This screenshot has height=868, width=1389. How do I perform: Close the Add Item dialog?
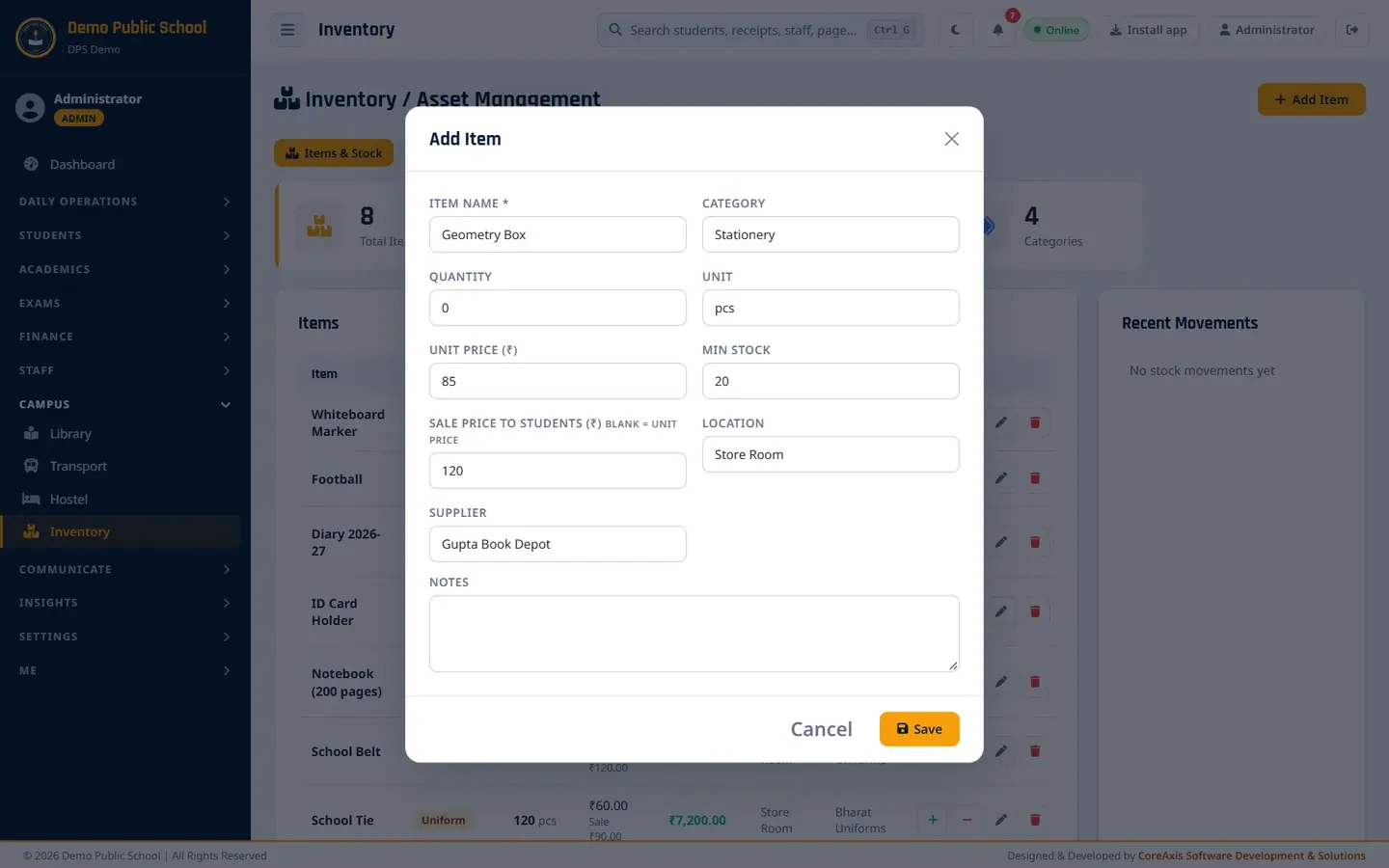tap(951, 139)
